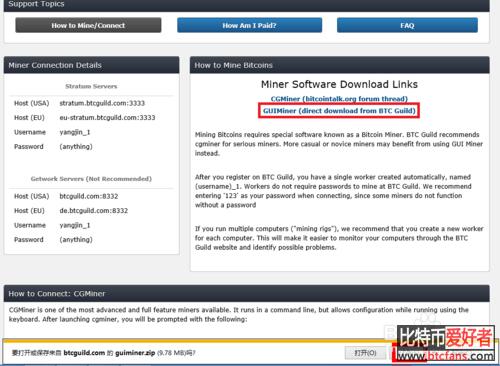The height and width of the screenshot is (366, 500).
Task: Select the Getwork EU host de.btcguild.com:8332
Action: click(x=94, y=211)
